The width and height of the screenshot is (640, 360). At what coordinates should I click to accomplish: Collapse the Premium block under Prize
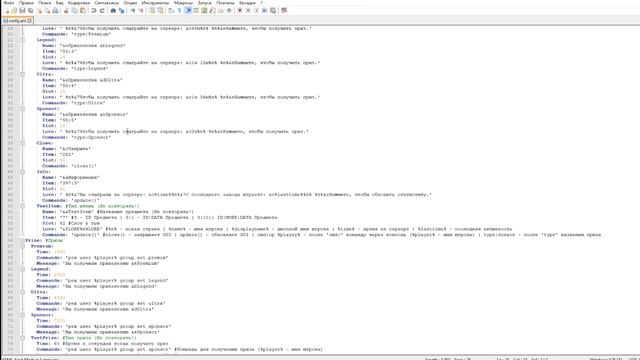22,246
